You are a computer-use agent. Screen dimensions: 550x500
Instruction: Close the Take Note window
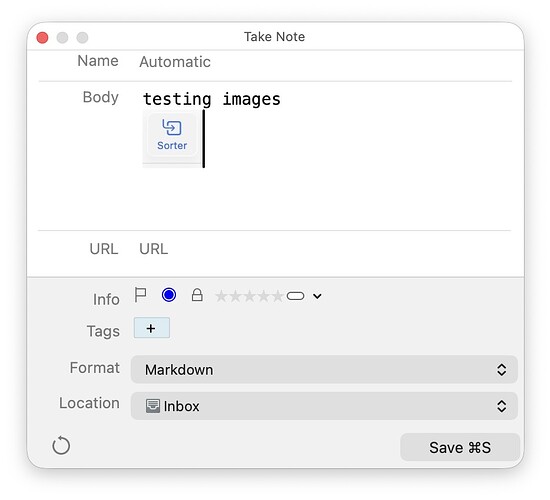tap(42, 37)
